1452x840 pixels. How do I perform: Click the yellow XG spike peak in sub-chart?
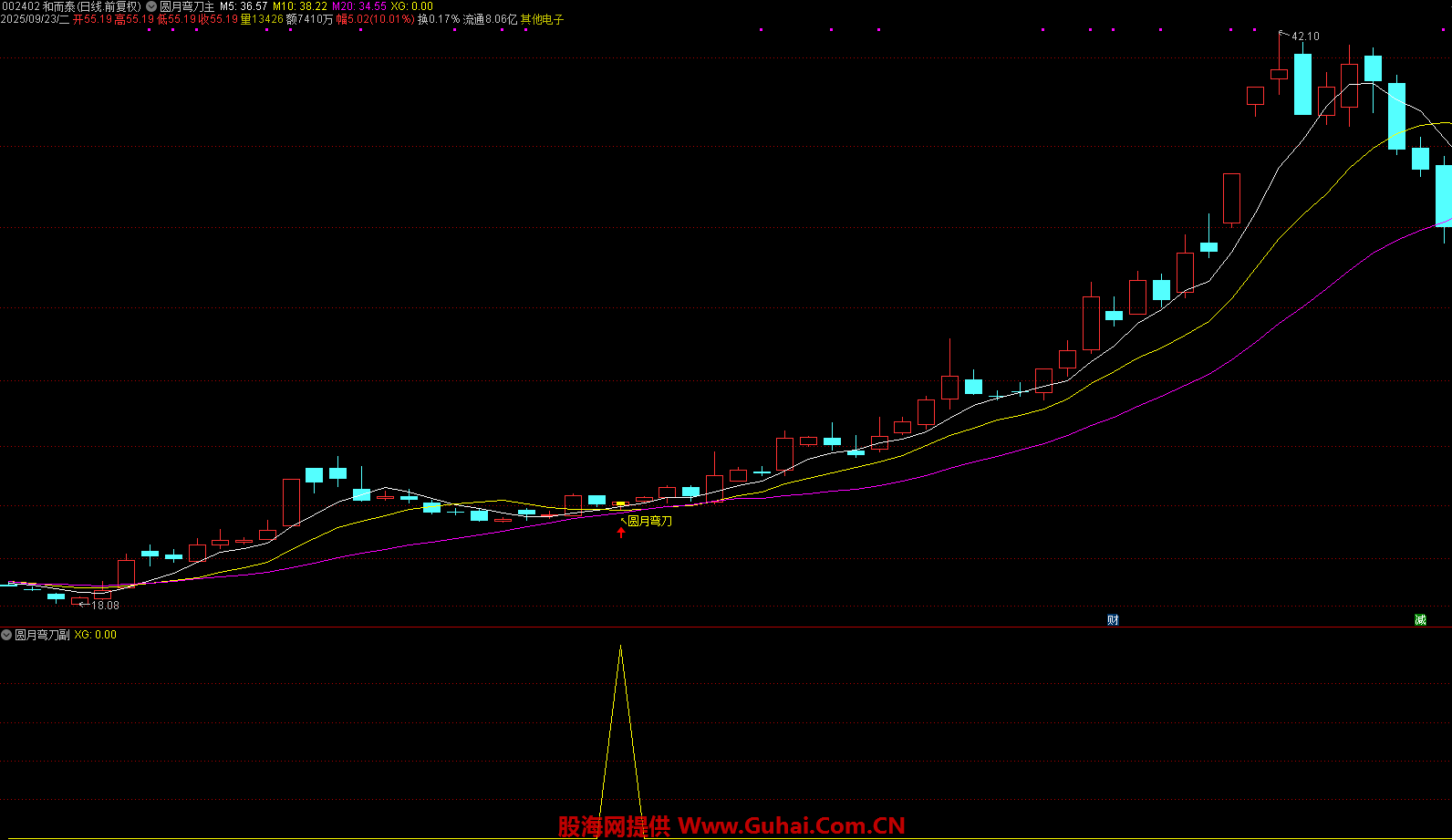(620, 648)
